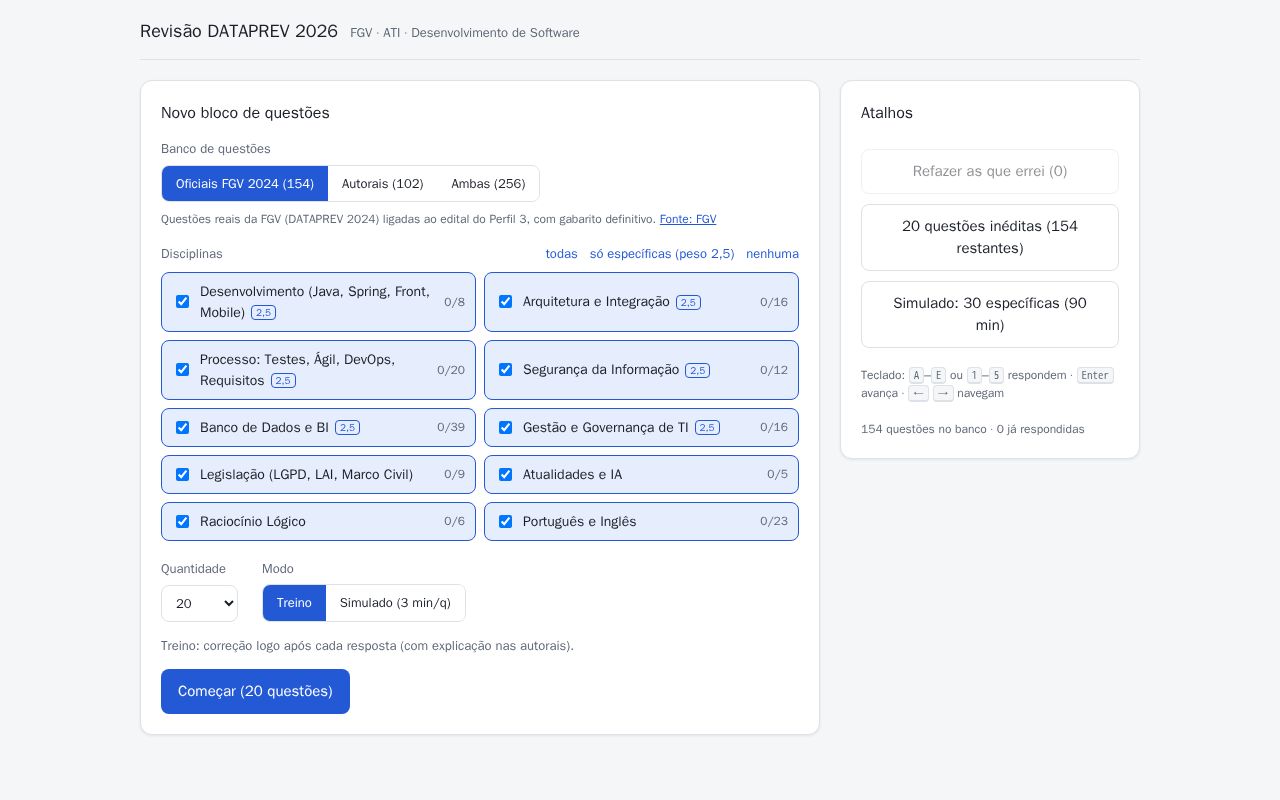Viewport: 1280px width, 800px height.
Task: Click the 'FGV · ATI · Desenvolvimento de Software' subtitle
Action: click(x=465, y=33)
